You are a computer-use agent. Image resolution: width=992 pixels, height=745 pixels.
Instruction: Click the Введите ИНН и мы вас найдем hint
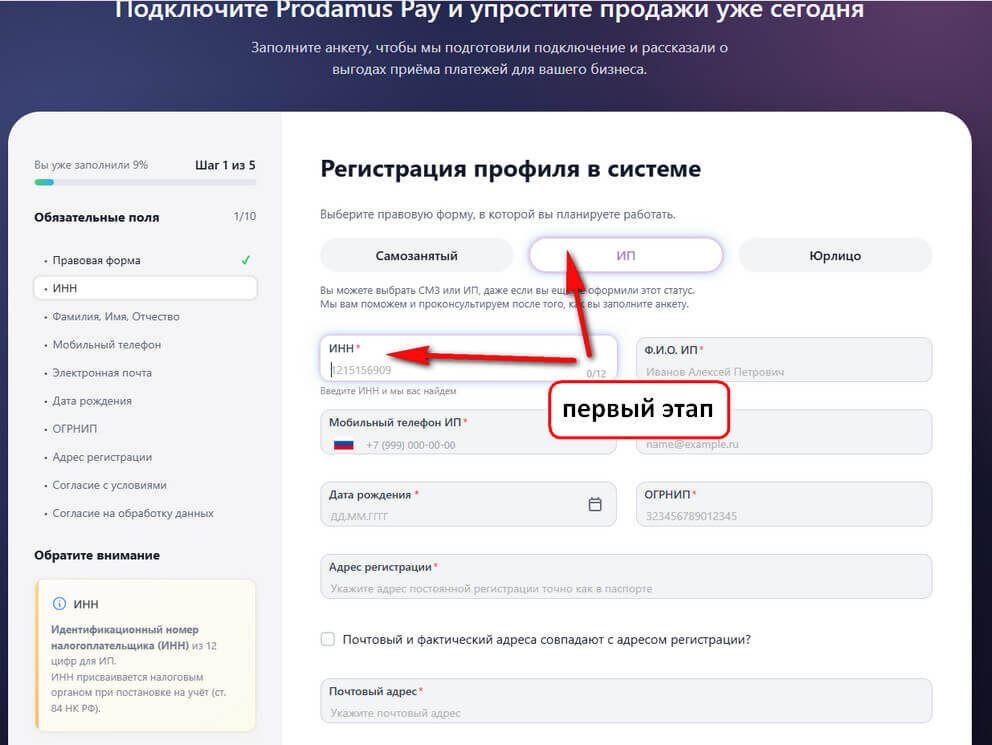(388, 391)
